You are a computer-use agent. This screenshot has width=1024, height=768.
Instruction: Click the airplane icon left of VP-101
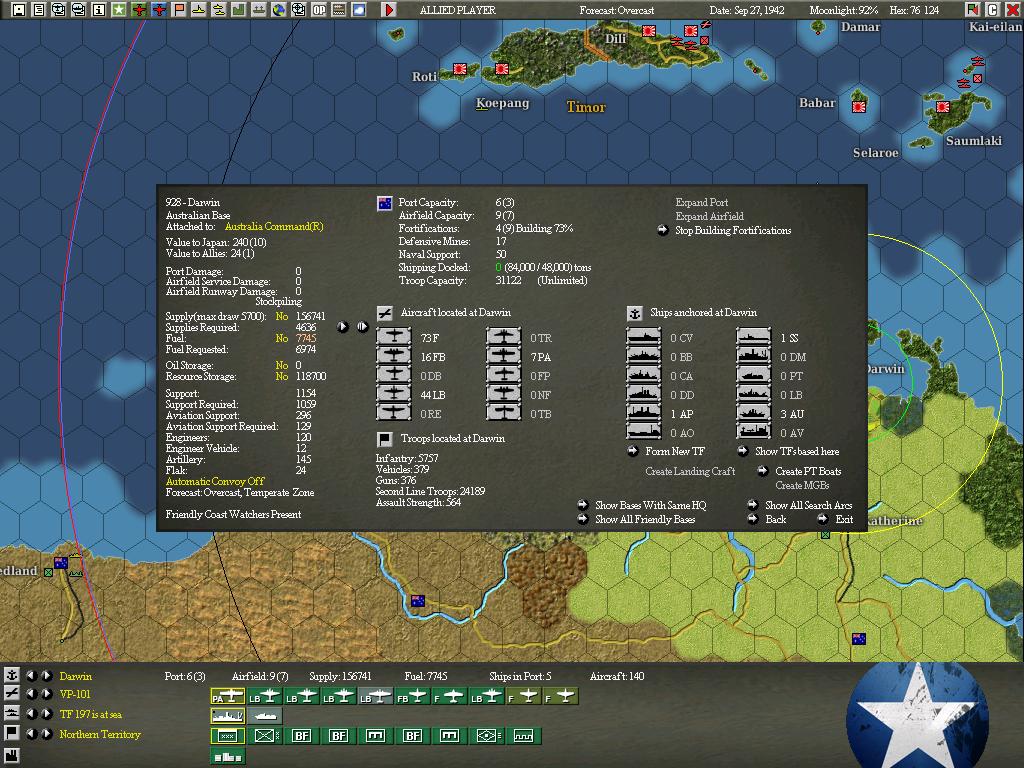tap(12, 694)
